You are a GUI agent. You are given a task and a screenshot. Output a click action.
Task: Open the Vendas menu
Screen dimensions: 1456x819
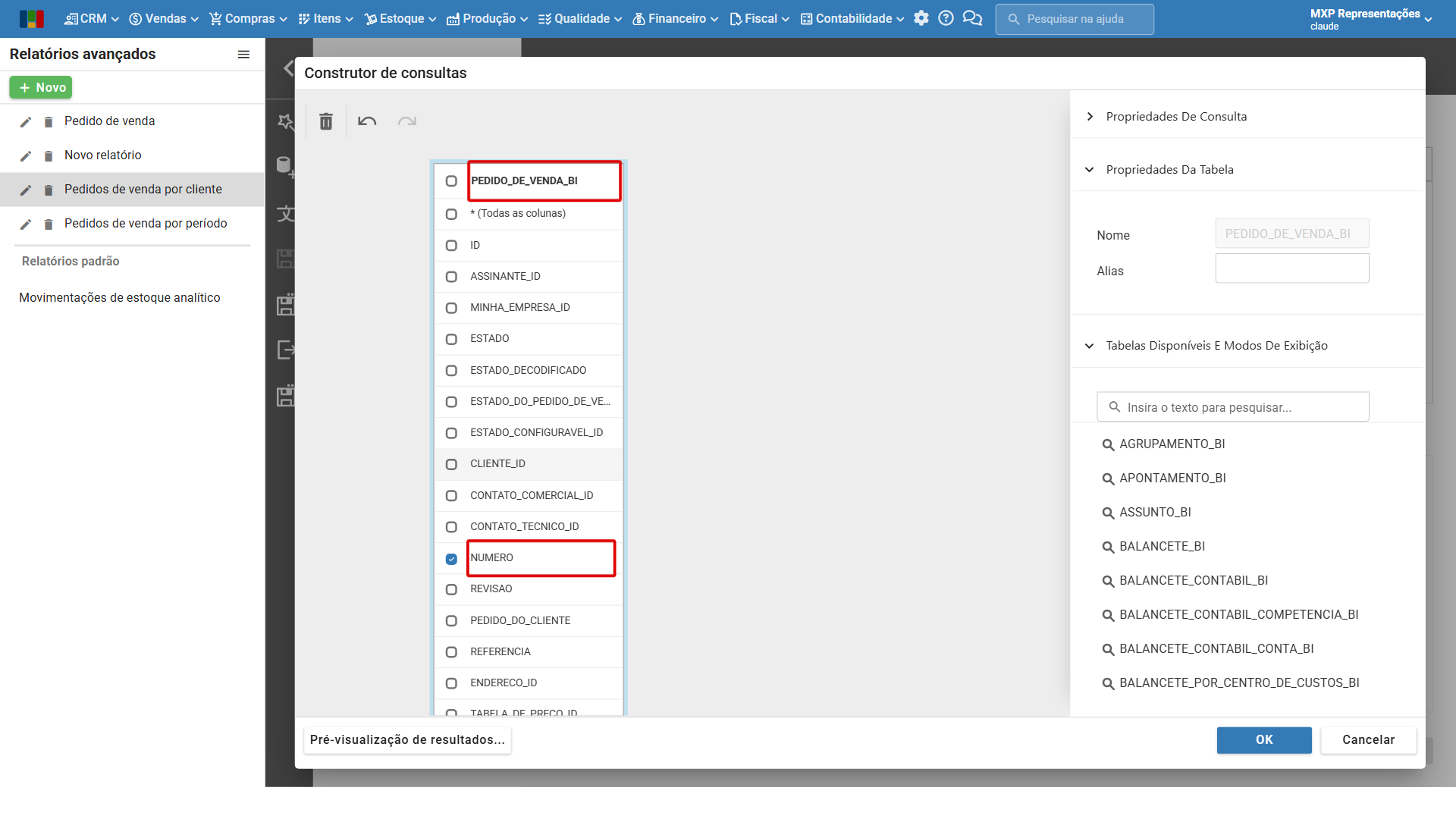pos(164,18)
